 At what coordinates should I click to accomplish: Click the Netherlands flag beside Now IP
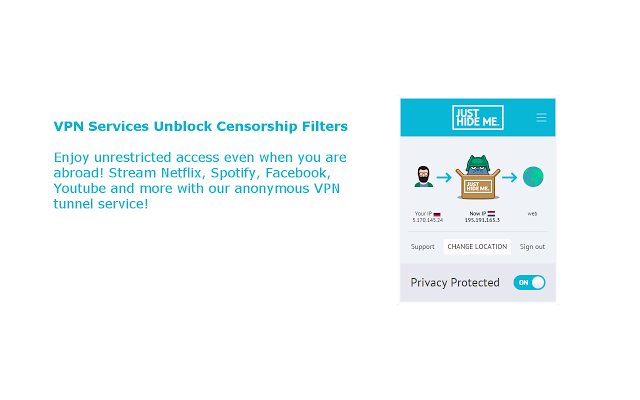click(x=491, y=213)
